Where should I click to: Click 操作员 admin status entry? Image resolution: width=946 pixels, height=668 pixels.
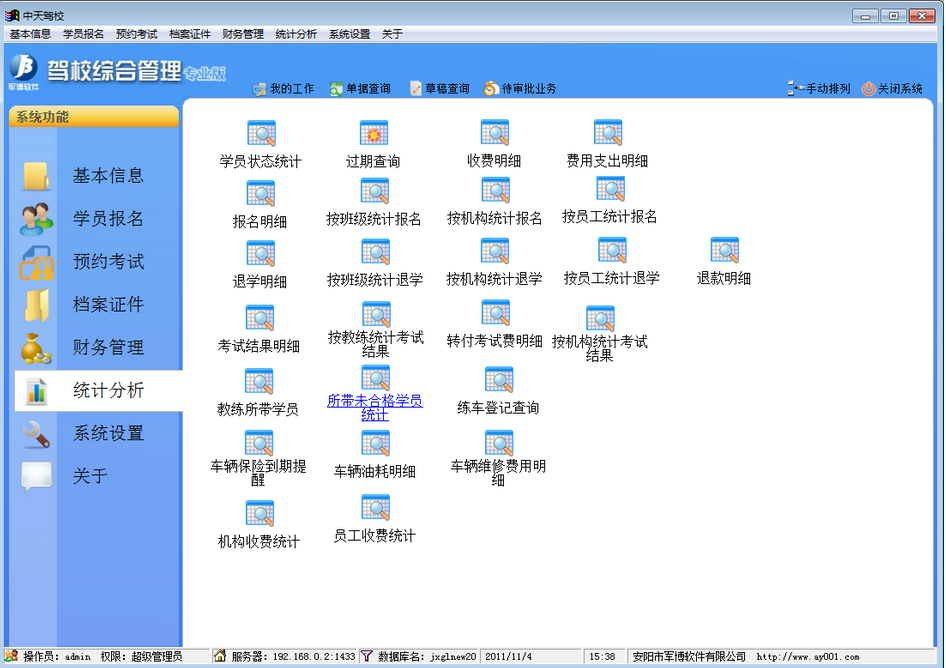pos(57,657)
